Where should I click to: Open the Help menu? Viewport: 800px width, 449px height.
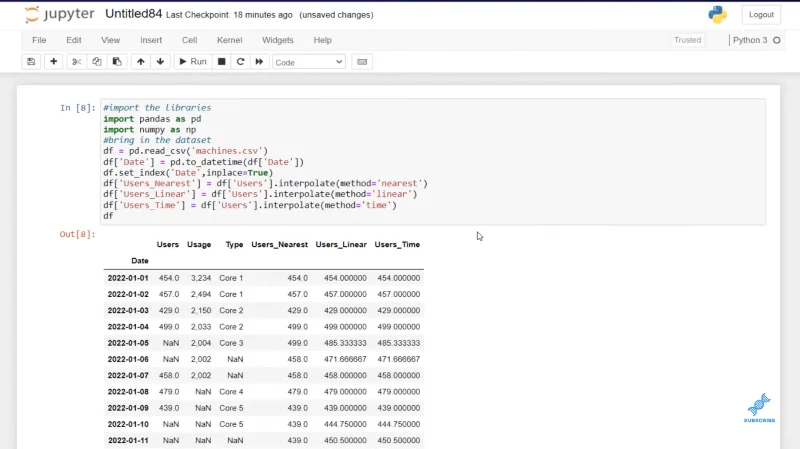(x=322, y=40)
